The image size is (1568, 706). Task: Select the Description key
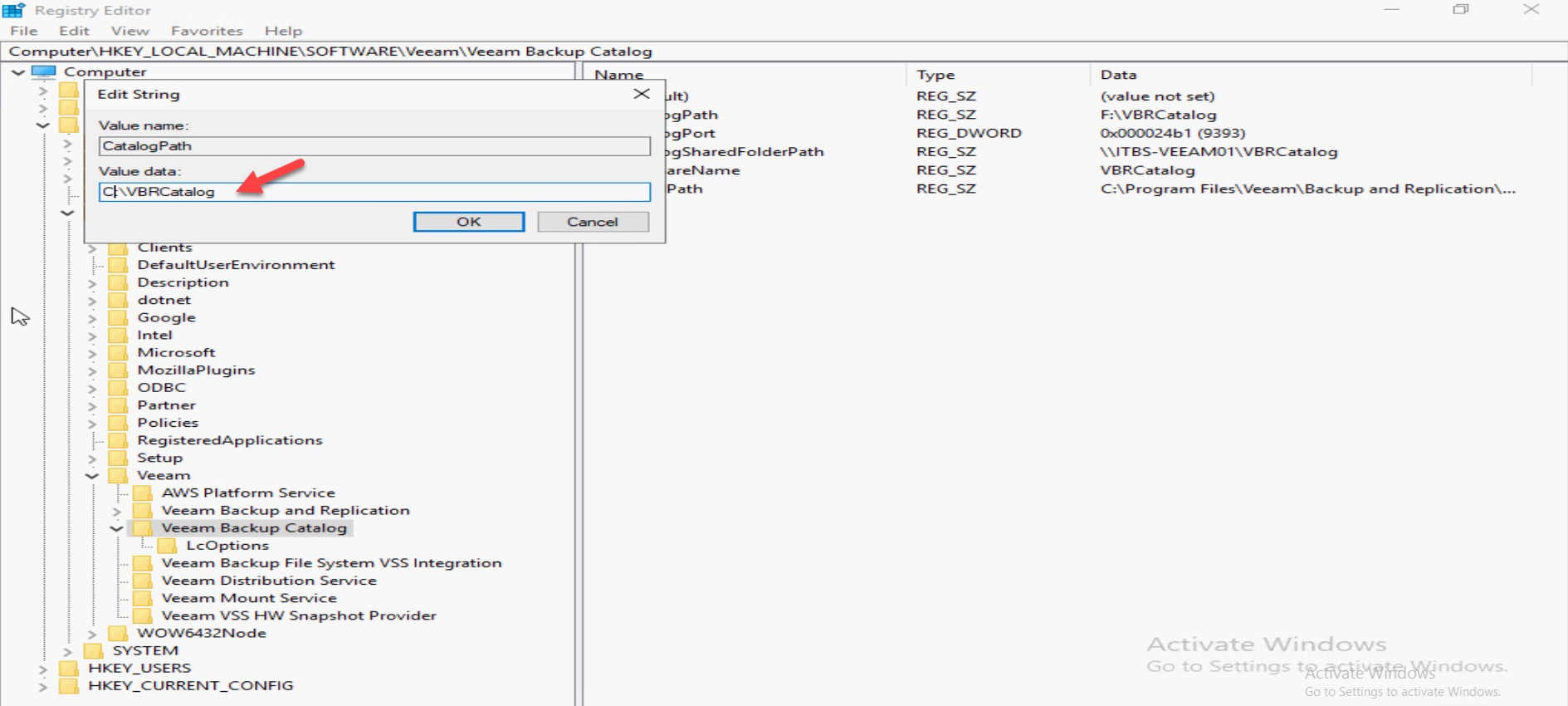click(183, 283)
